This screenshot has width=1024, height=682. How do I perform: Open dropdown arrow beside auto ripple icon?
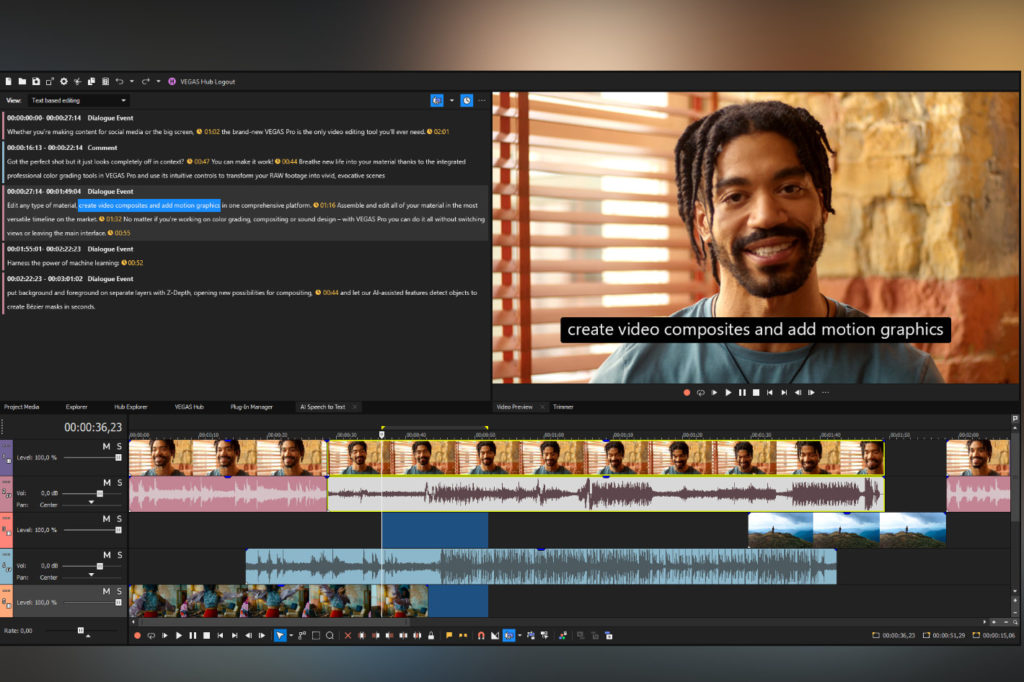(520, 636)
